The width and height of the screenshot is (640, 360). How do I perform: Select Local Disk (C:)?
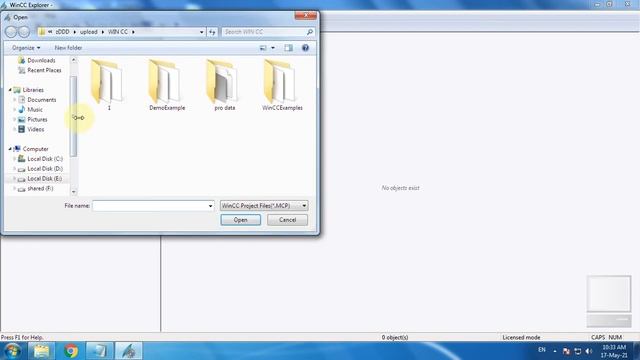[x=45, y=159]
